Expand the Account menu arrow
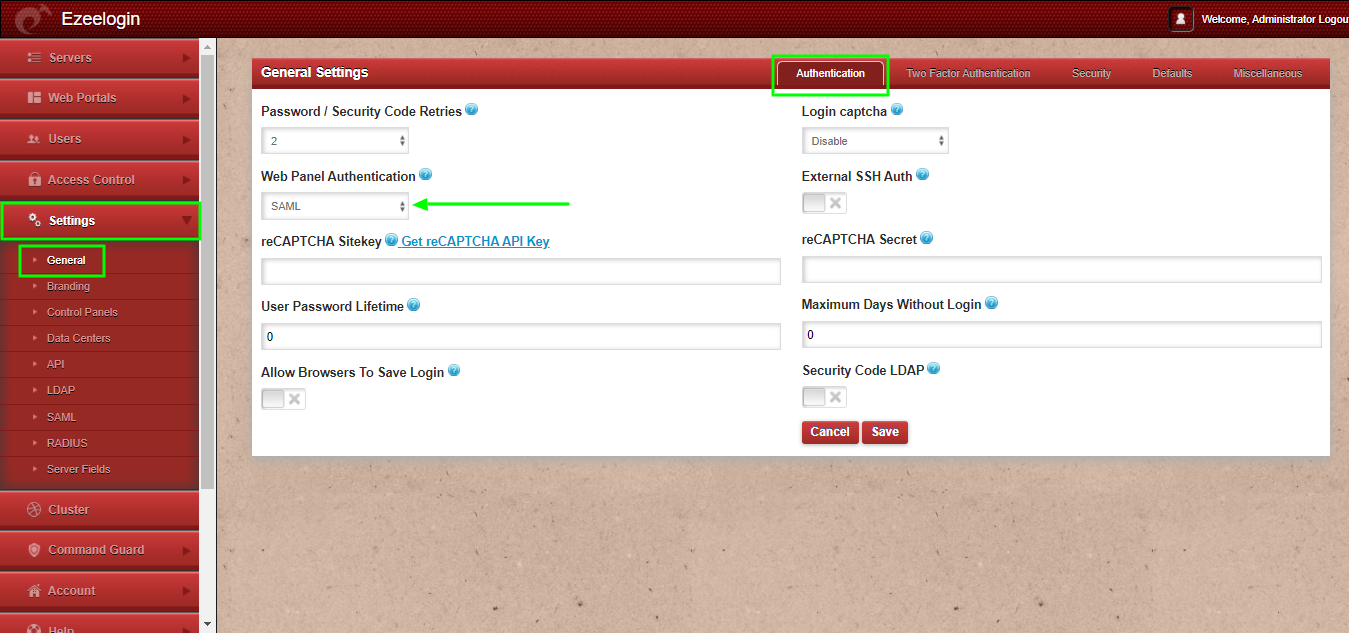Screen dimensions: 1349x633 (186, 591)
